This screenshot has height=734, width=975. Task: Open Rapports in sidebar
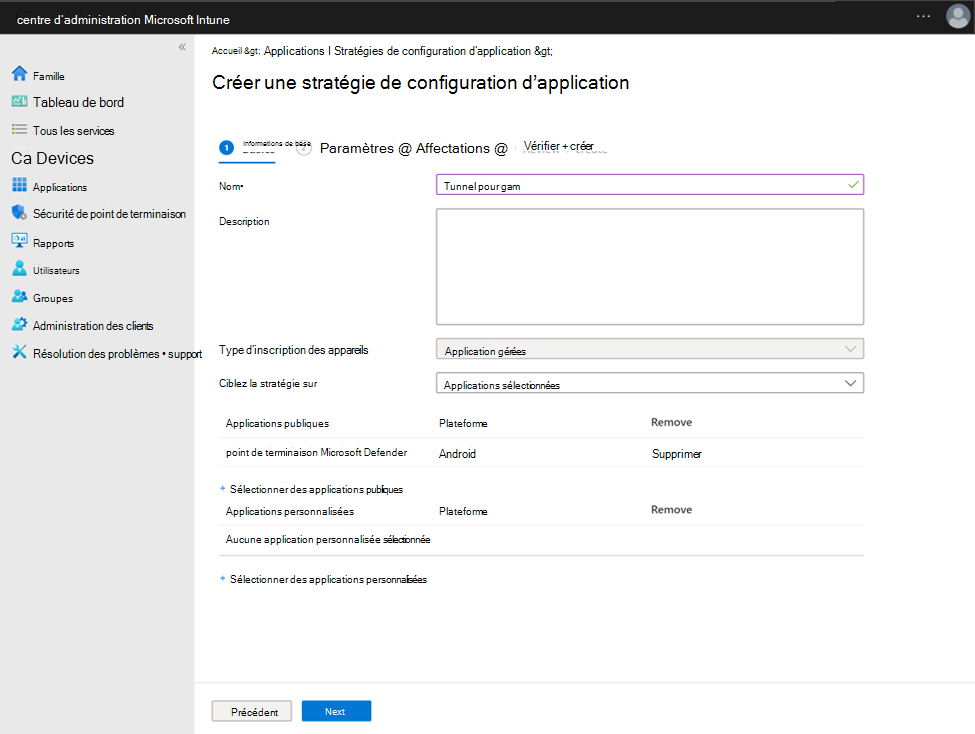pyautogui.click(x=53, y=243)
